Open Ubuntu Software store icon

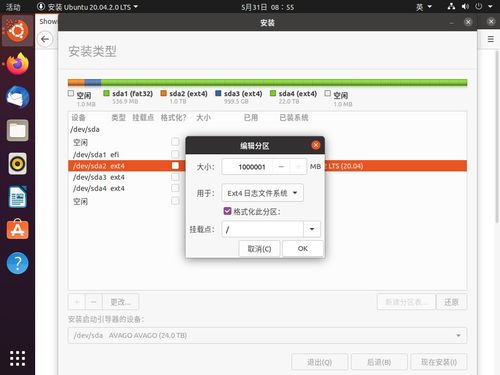(17, 230)
